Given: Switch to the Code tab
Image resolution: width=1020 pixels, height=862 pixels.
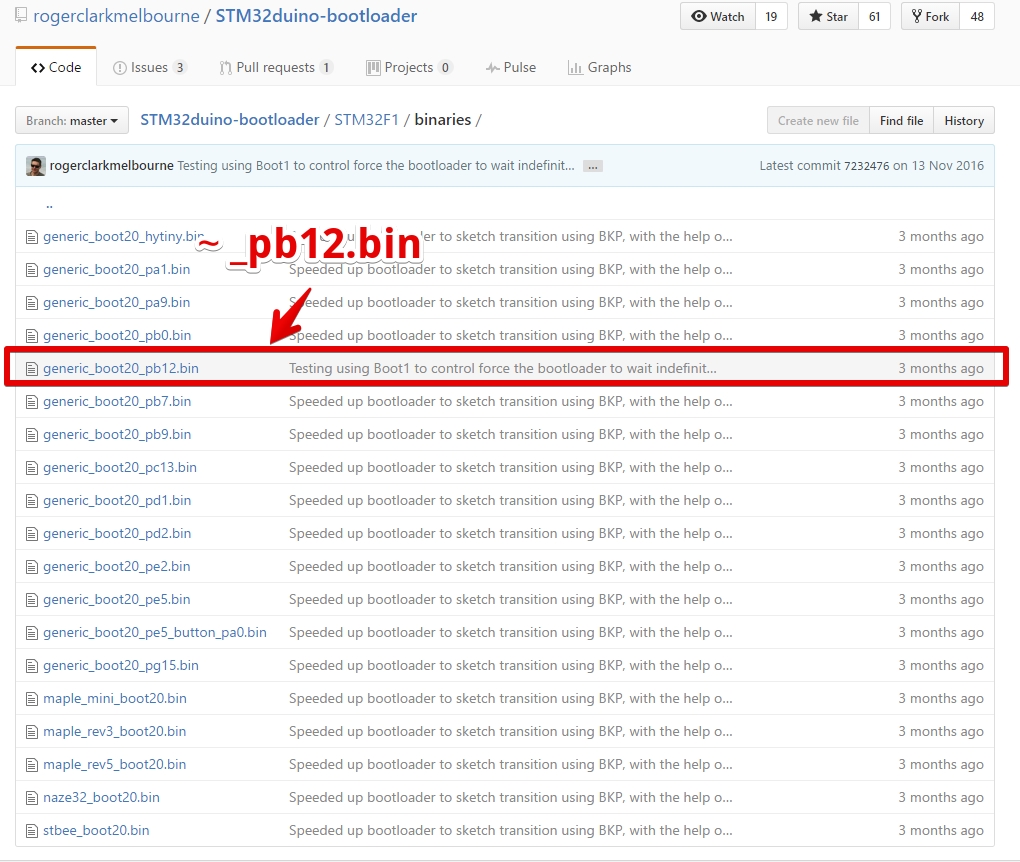Looking at the screenshot, I should click(56, 67).
